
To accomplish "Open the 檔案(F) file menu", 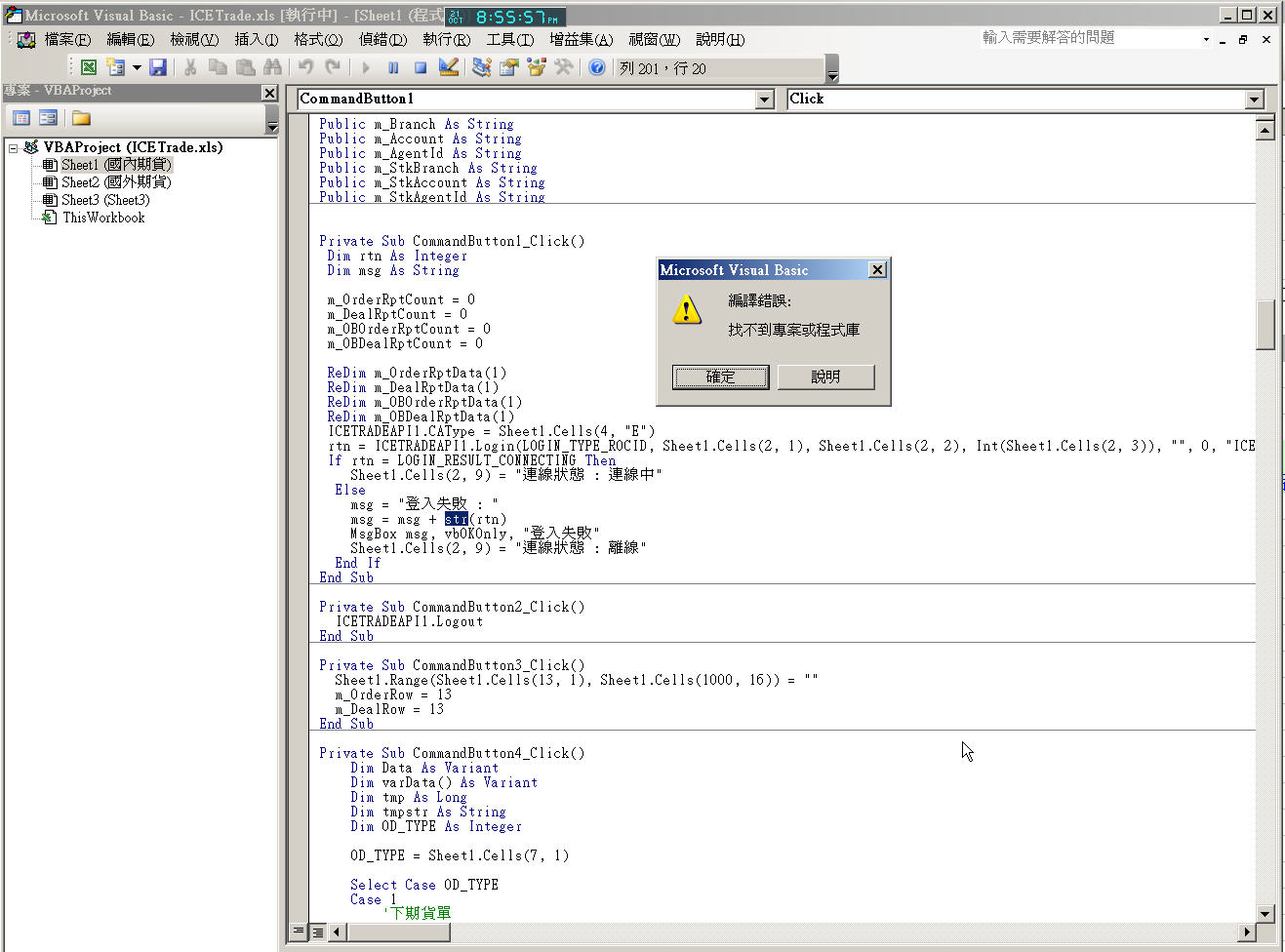I will click(x=67, y=39).
